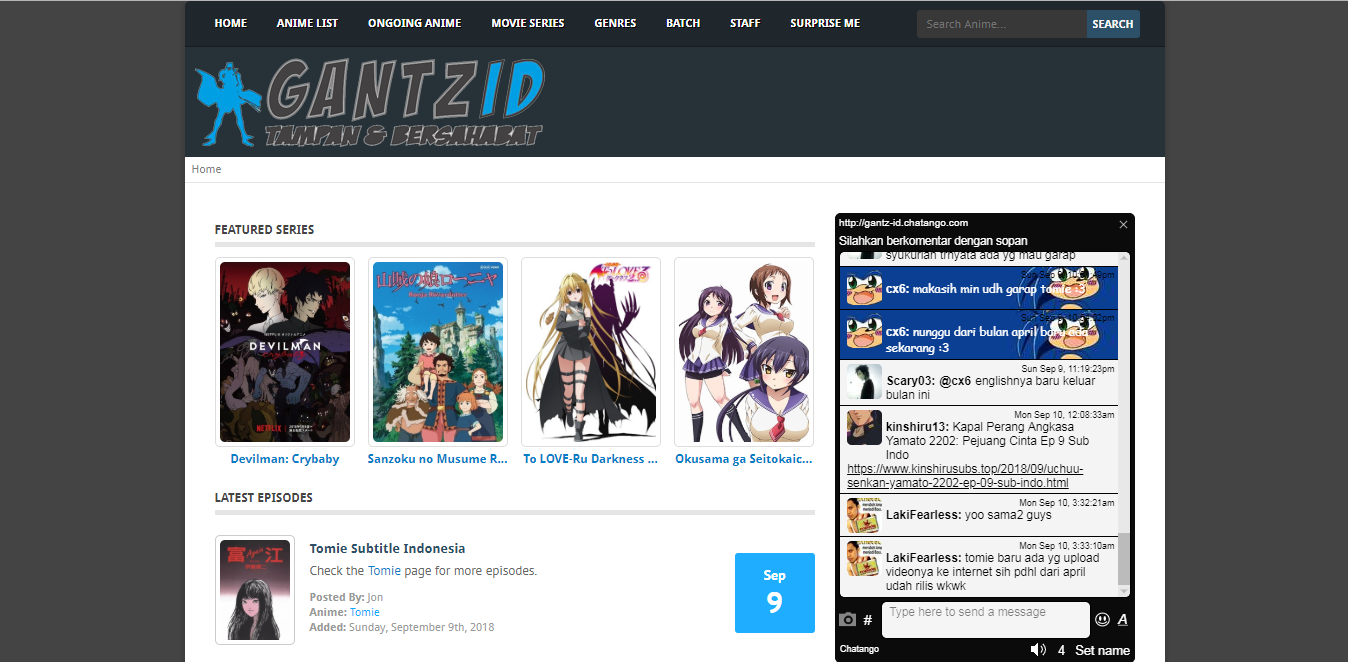Click the Home breadcrumb link

pyautogui.click(x=206, y=169)
